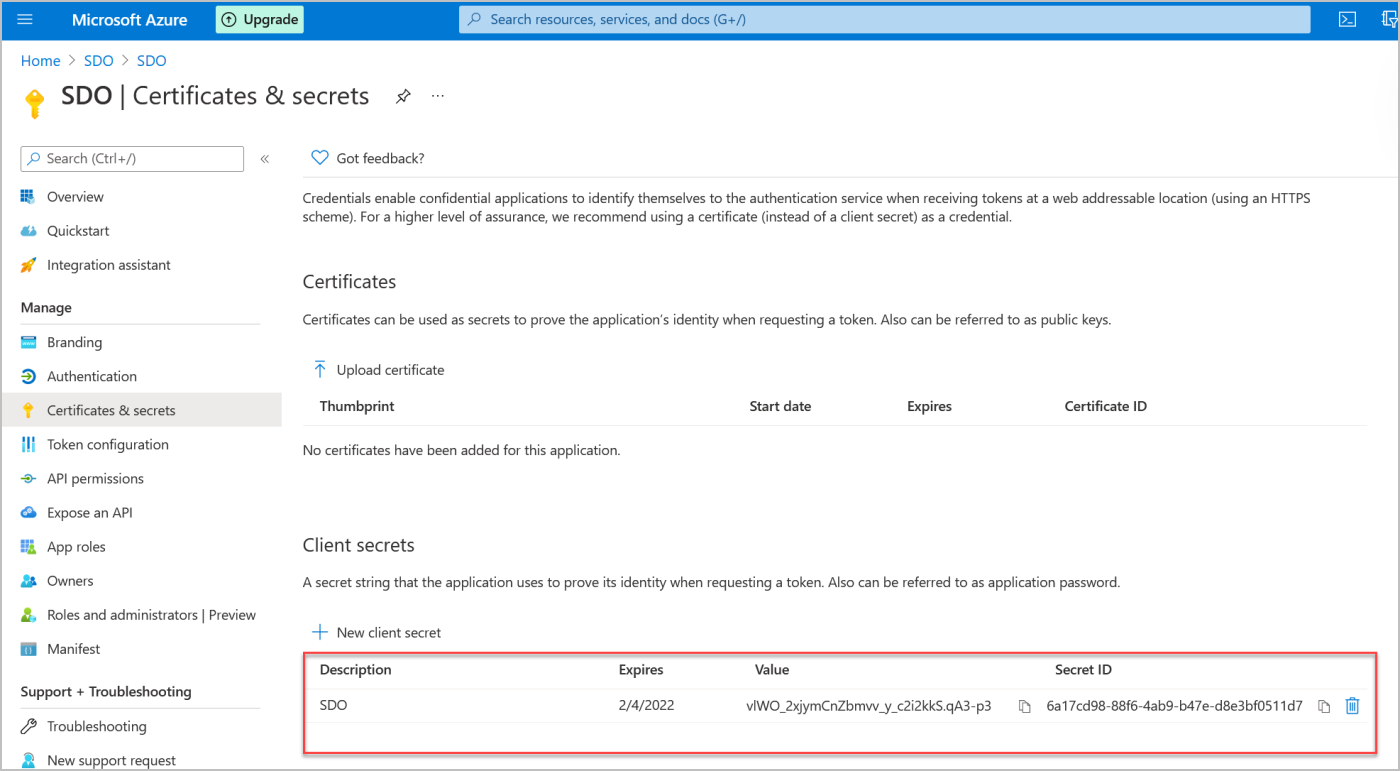The height and width of the screenshot is (771, 1400).
Task: Click the Start date column header
Action: click(780, 406)
